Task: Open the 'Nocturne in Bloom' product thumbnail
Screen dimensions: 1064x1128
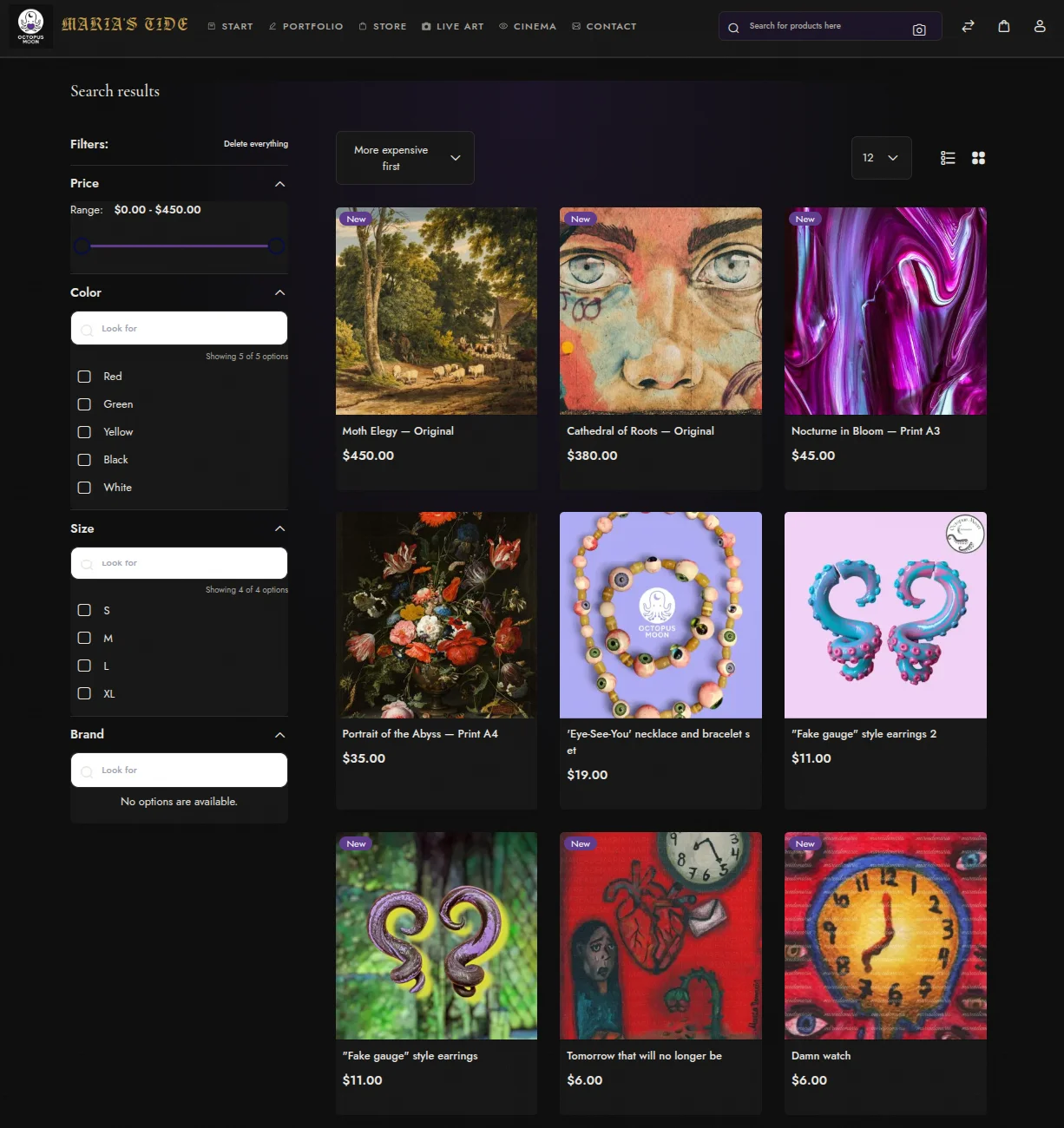Action: 885,310
